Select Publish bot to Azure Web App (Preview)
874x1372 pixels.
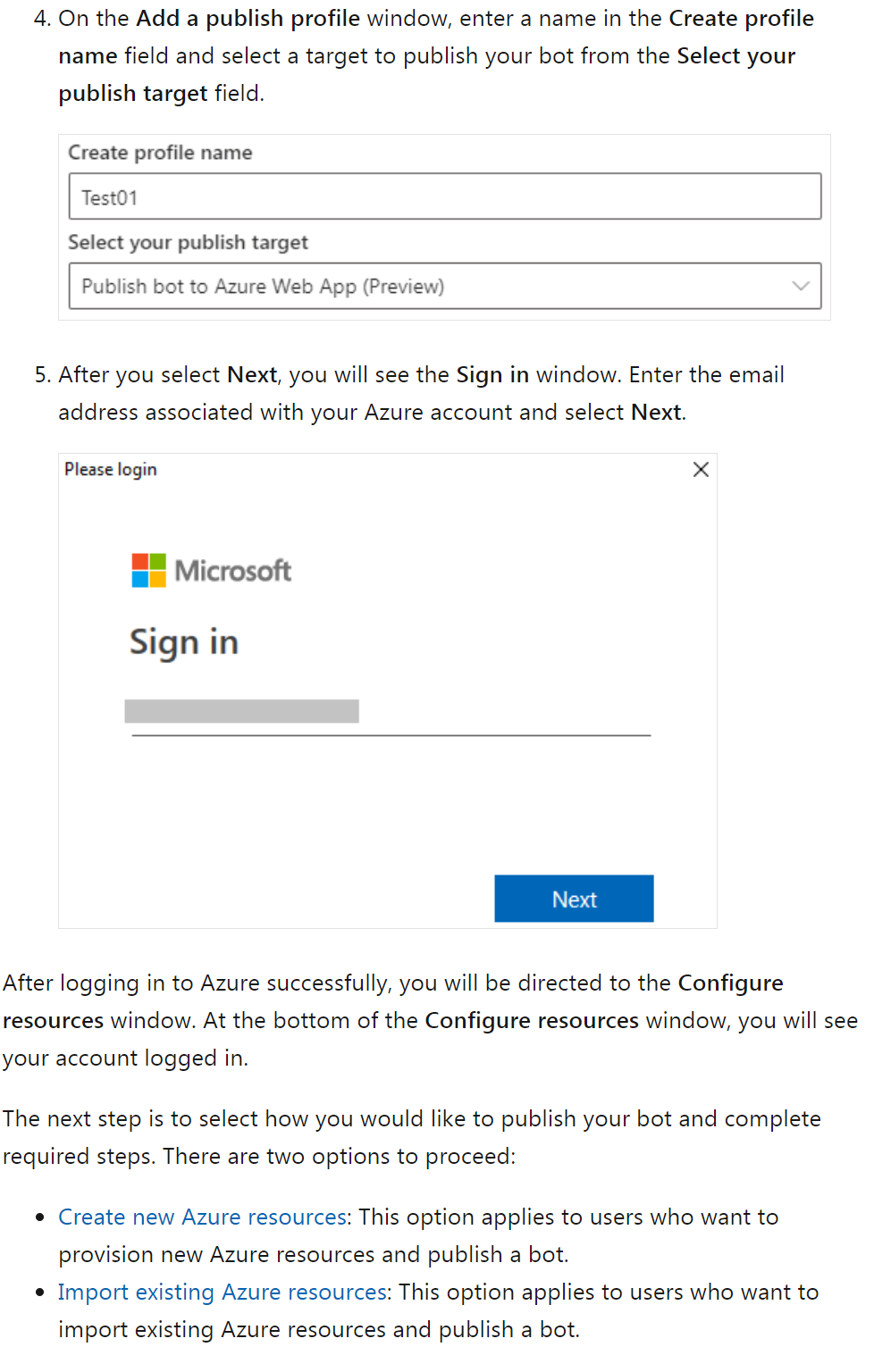point(263,286)
